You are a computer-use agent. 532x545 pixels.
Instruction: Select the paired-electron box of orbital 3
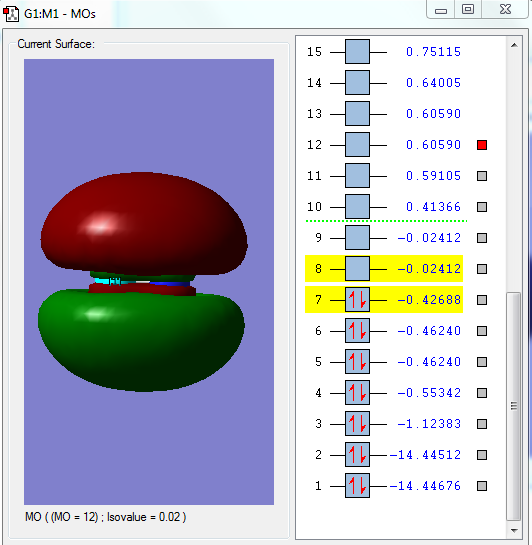357,424
